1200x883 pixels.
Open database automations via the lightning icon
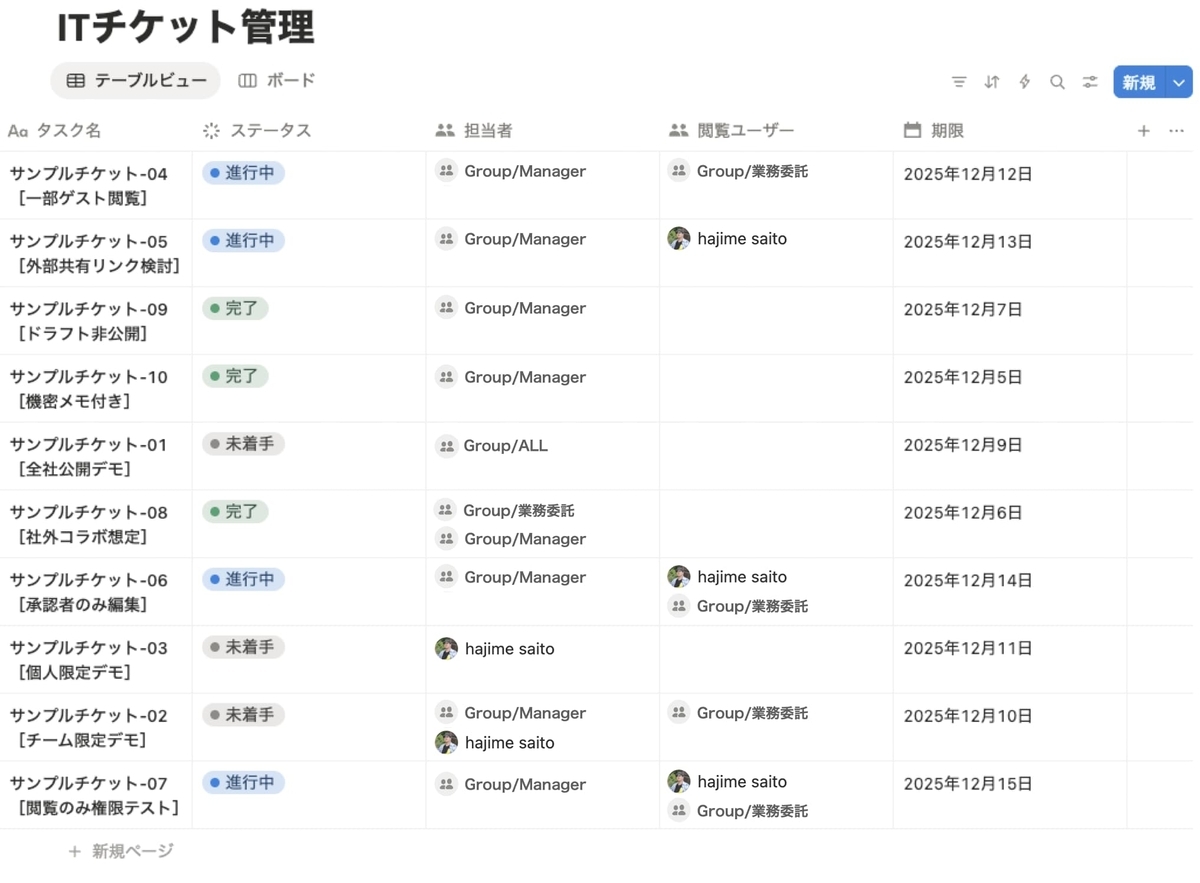[1024, 82]
